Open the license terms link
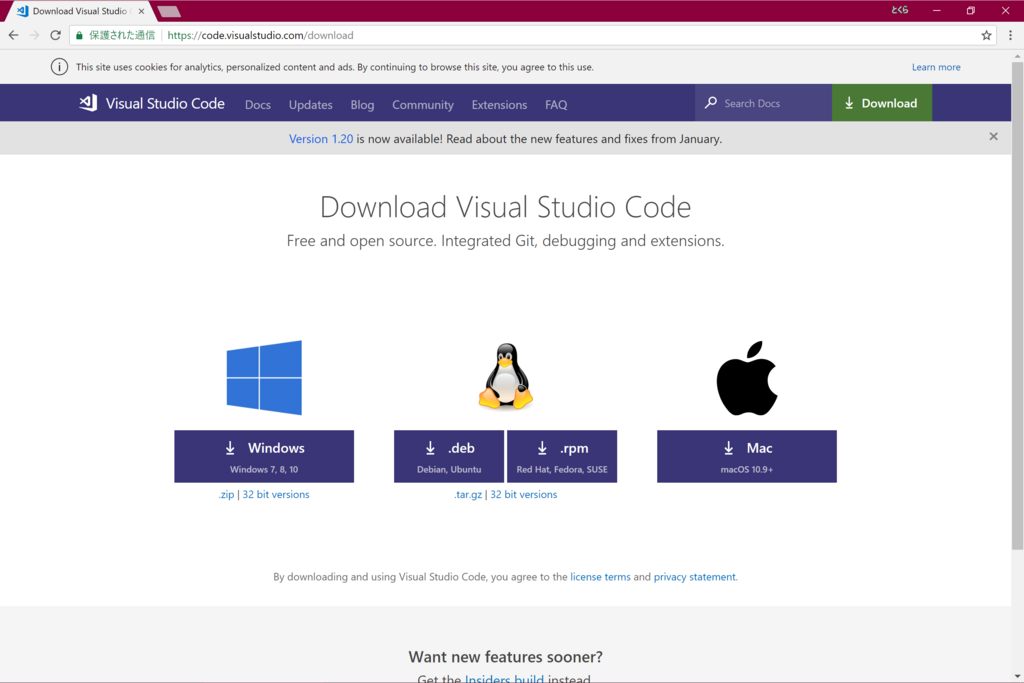The width and height of the screenshot is (1024, 683). (x=600, y=577)
